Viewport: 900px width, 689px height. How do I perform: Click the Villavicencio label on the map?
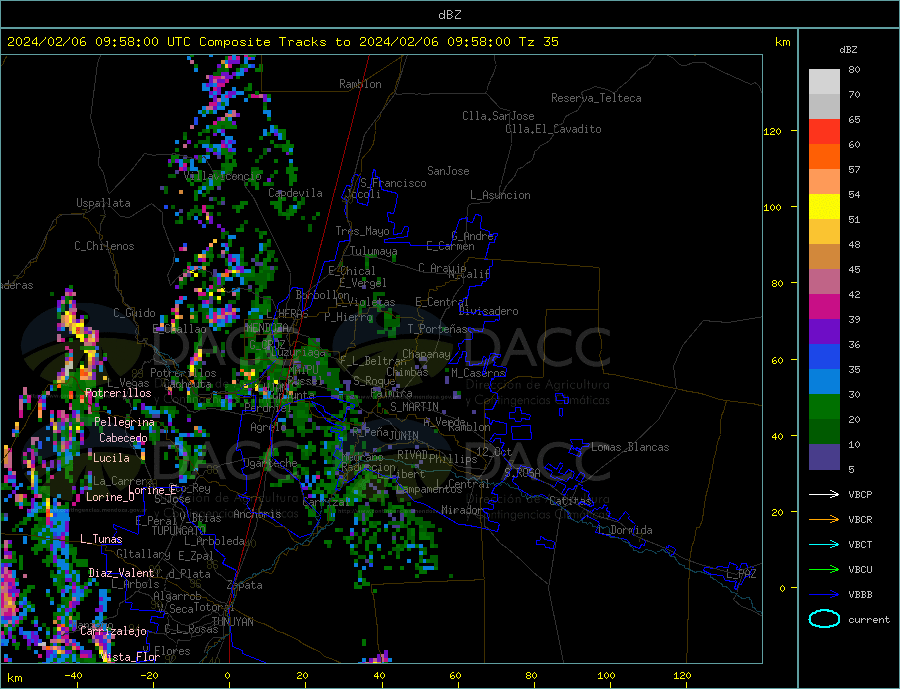tap(223, 176)
